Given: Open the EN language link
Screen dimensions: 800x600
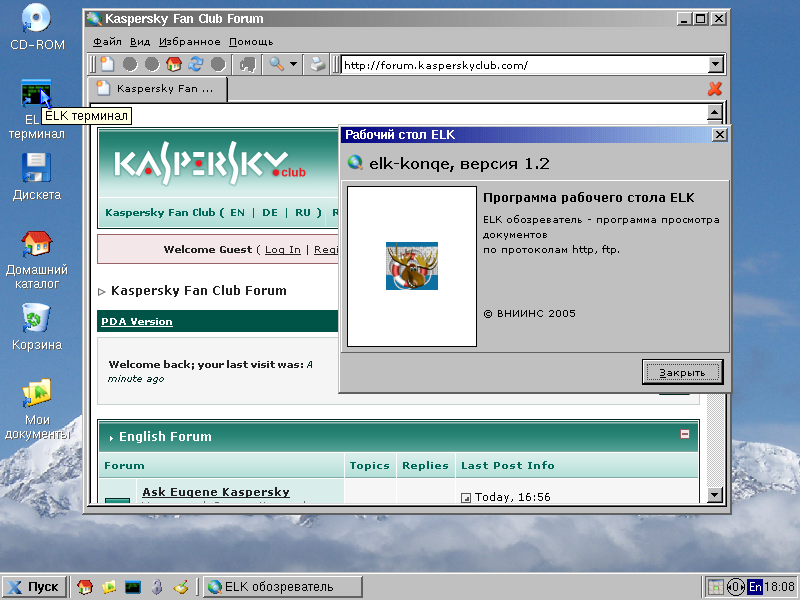Looking at the screenshot, I should [237, 213].
